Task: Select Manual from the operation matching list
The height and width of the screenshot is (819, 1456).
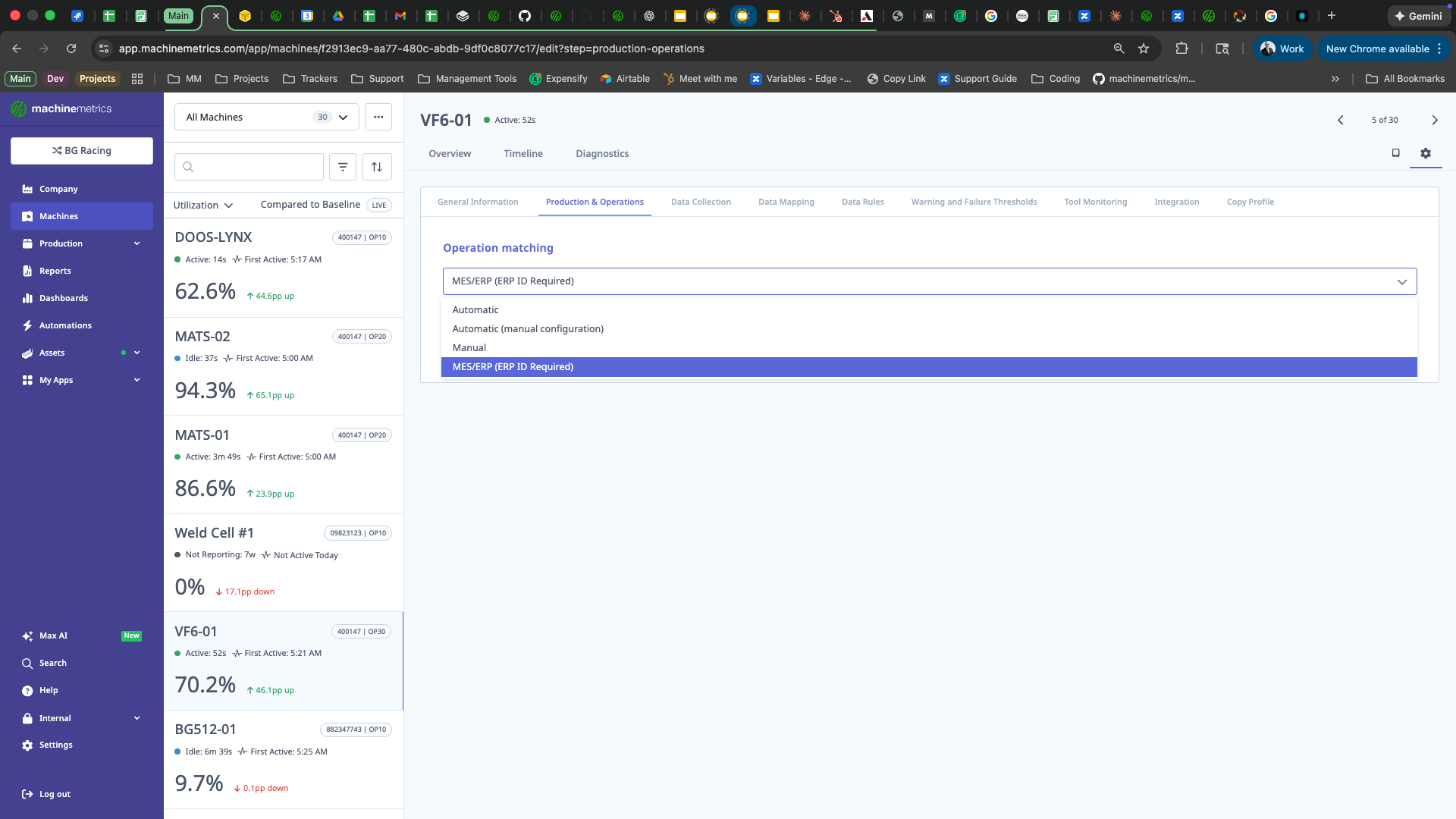Action: [x=469, y=347]
